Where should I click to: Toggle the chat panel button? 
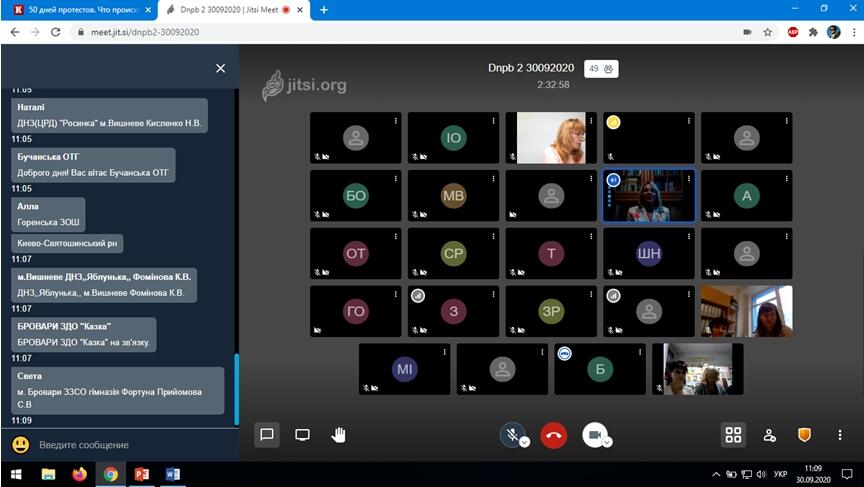[x=267, y=435]
